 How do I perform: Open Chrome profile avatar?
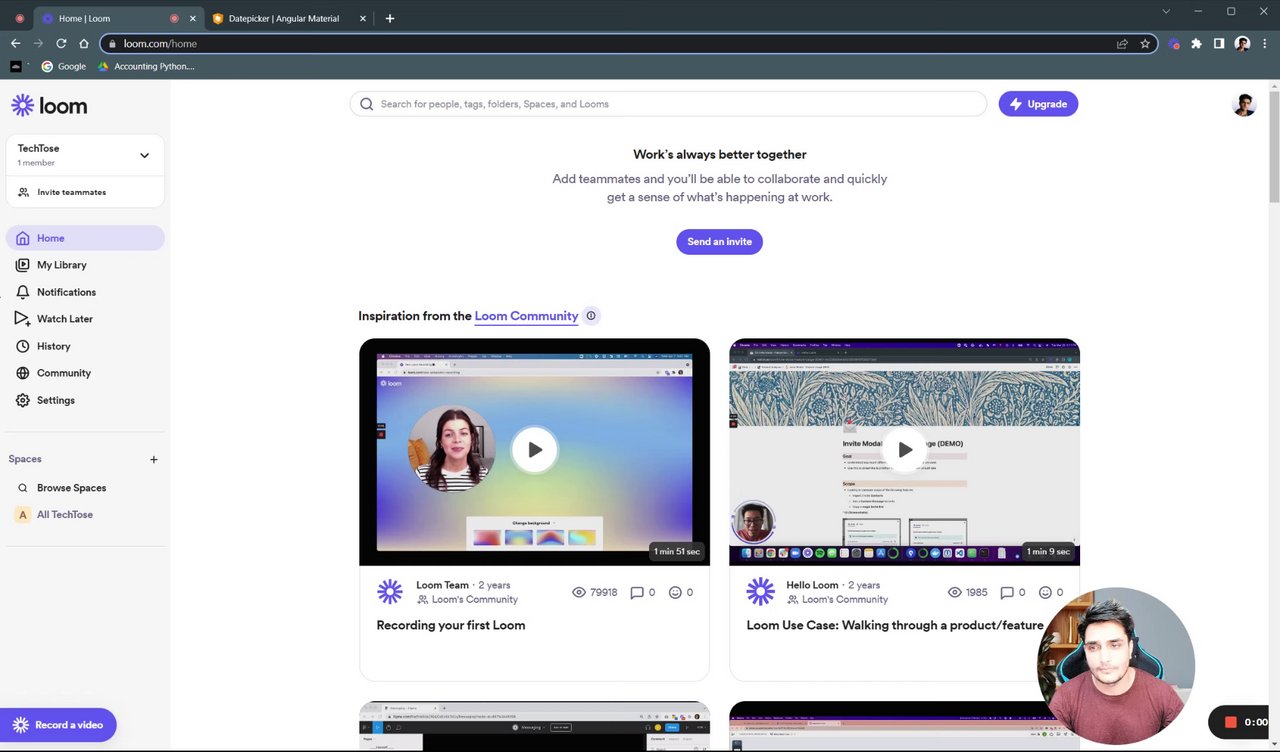(1242, 43)
